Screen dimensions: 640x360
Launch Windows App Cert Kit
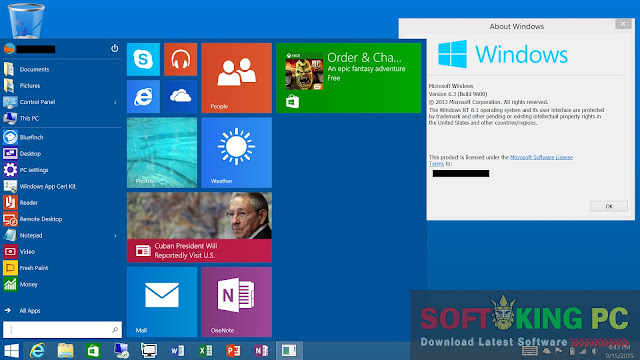click(x=62, y=186)
